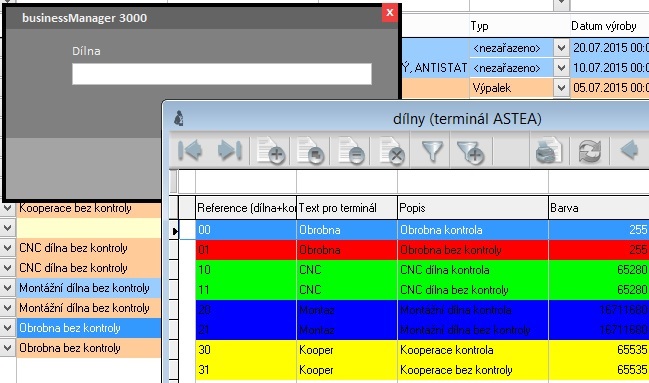Select reference cell 31

coord(246,370)
